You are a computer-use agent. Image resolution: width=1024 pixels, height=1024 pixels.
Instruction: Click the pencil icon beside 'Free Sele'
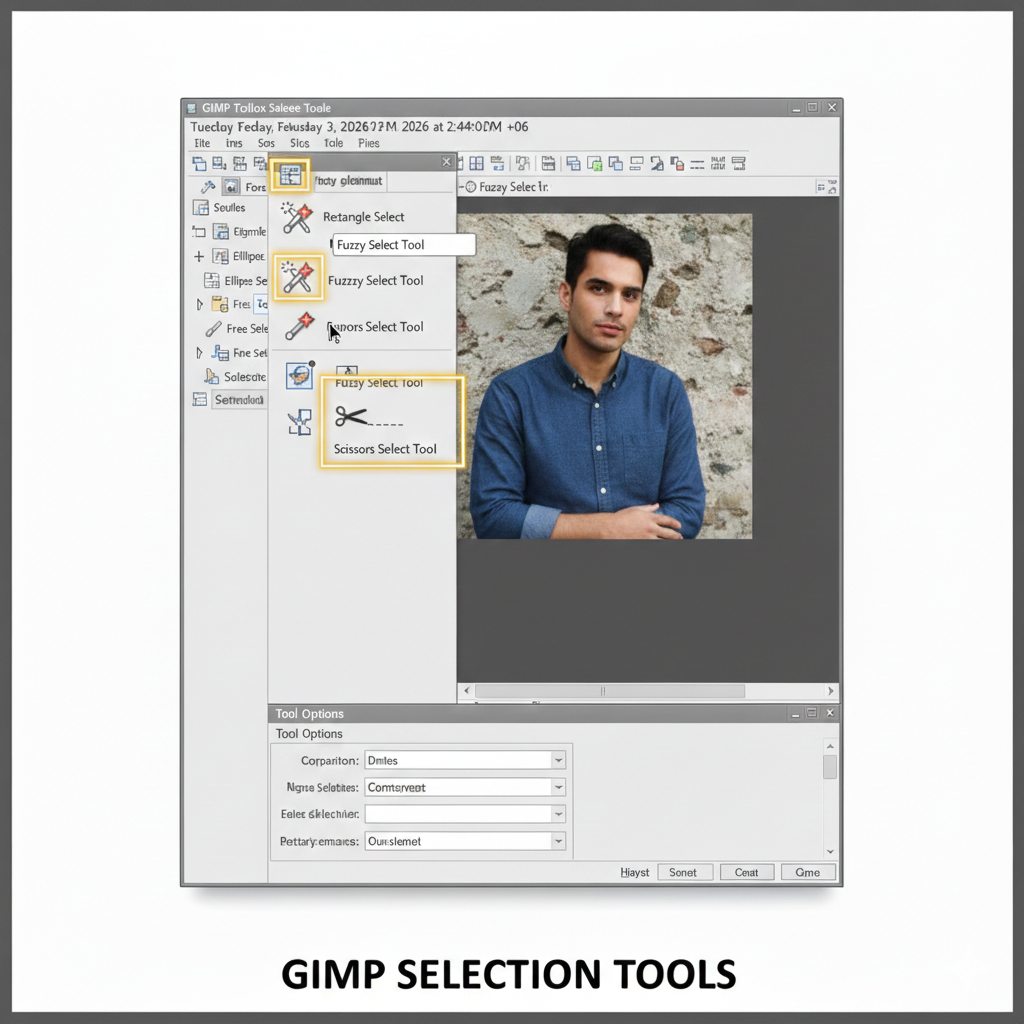point(213,329)
